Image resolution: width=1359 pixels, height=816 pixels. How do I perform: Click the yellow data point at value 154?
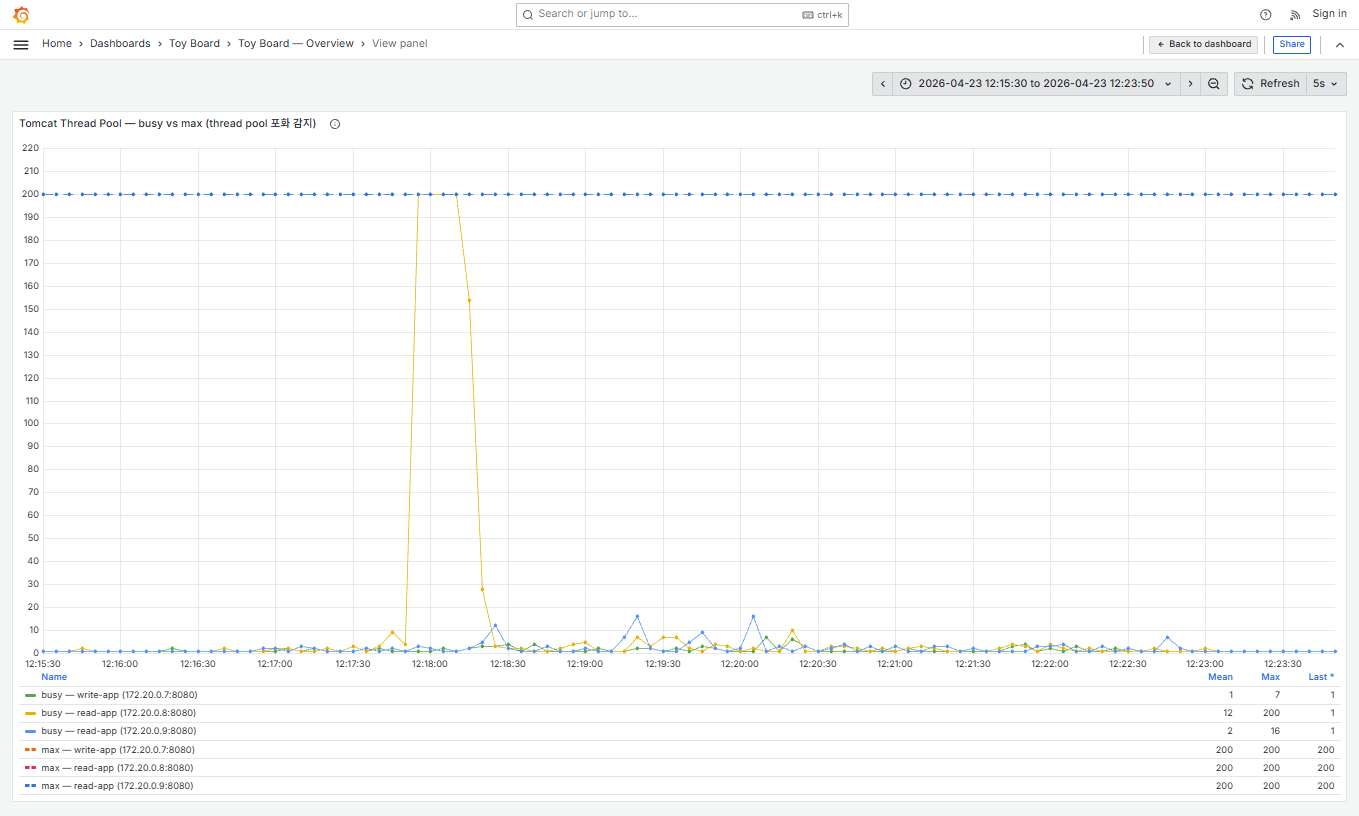point(469,300)
